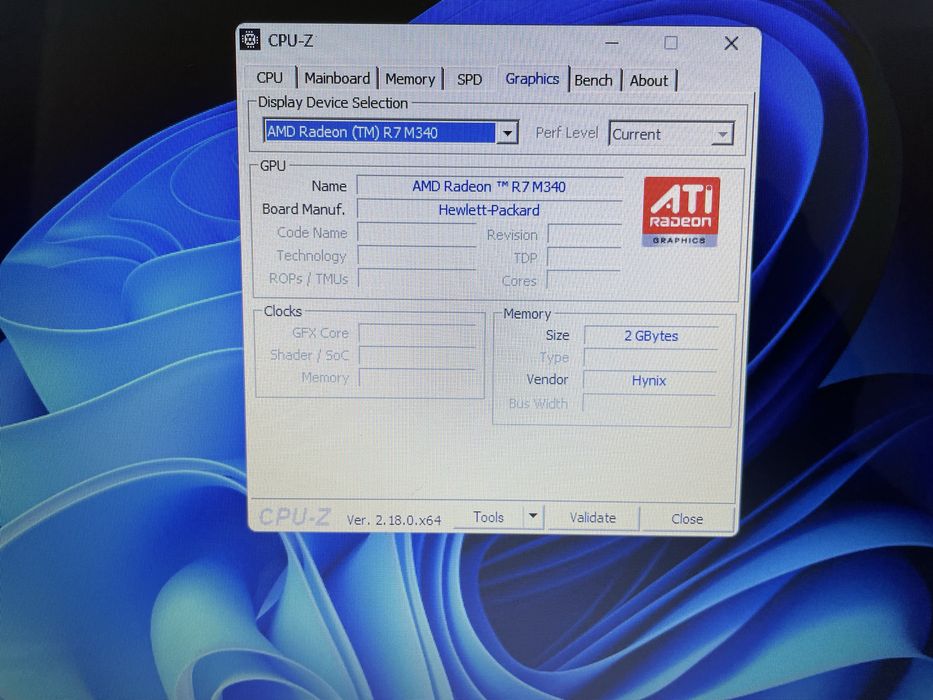Close the CPU-Z window with X
Screen dimensions: 933x700
click(x=731, y=43)
